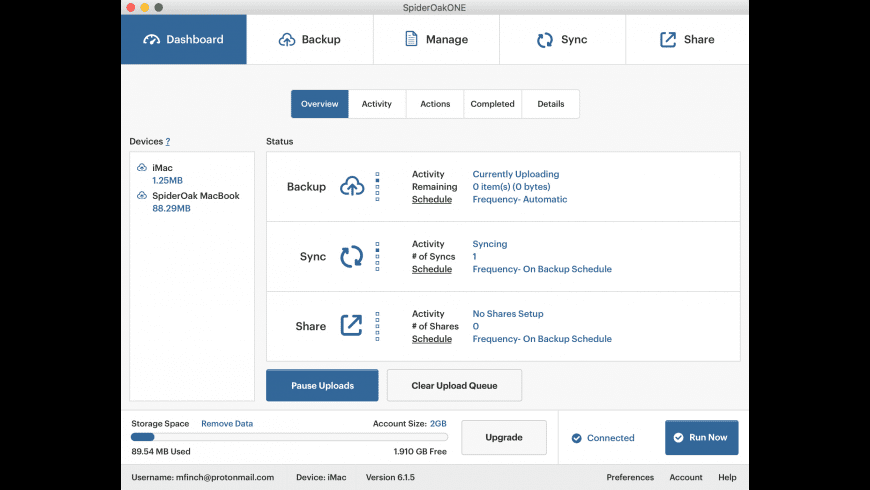Image resolution: width=870 pixels, height=490 pixels.
Task: Show the Activity sub-tab
Action: point(377,104)
